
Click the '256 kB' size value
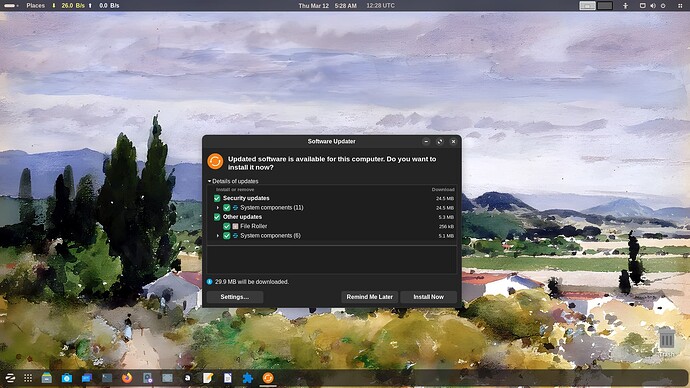click(x=446, y=227)
